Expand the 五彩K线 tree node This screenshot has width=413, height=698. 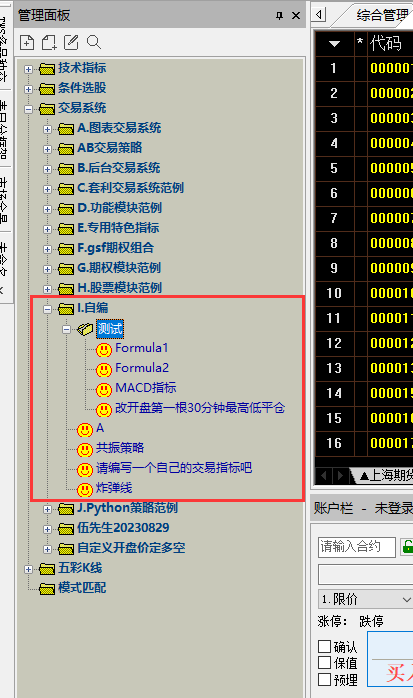coord(28,569)
